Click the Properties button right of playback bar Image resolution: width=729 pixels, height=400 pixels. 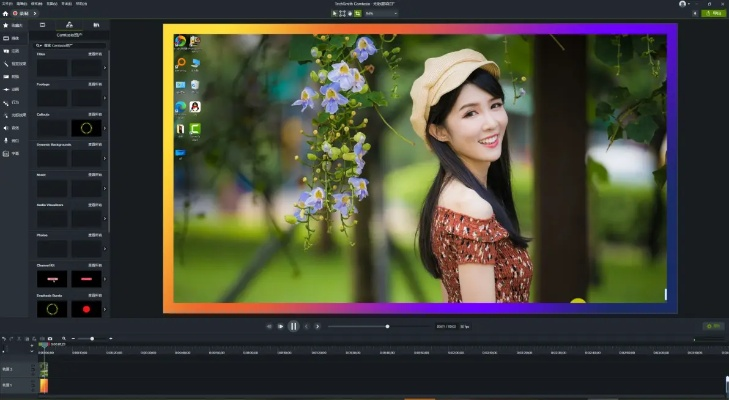pos(713,326)
